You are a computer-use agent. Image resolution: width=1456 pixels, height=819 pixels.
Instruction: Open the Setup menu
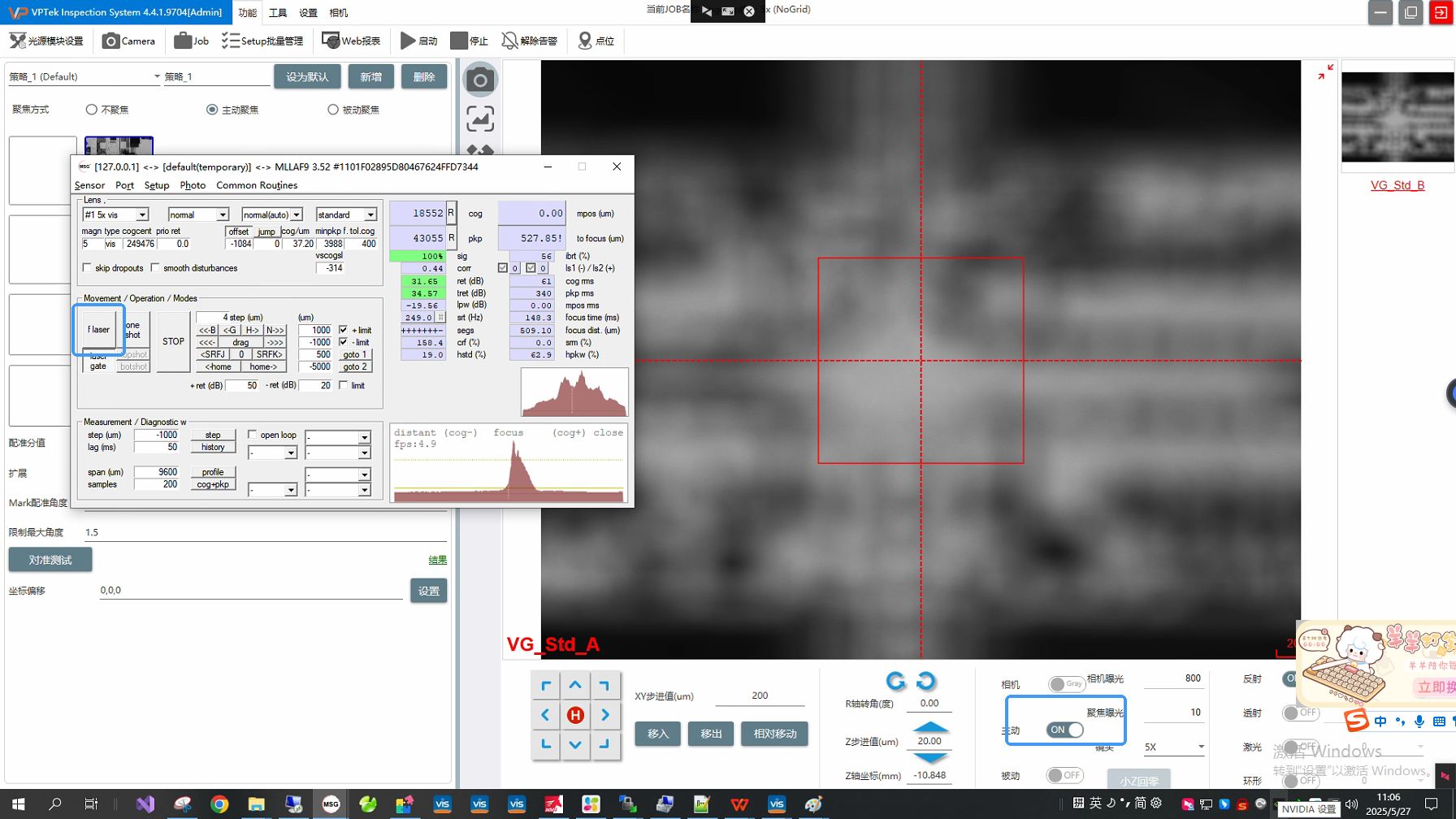tap(157, 185)
